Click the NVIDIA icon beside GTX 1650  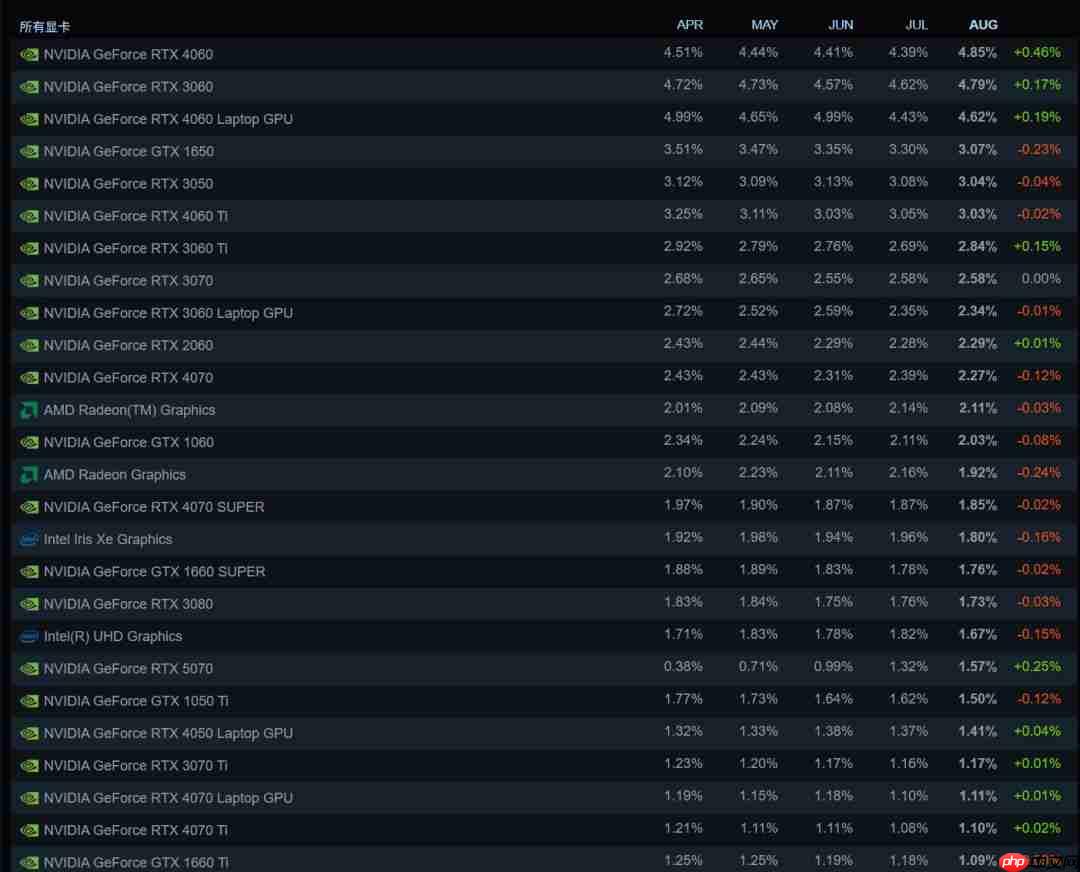pyautogui.click(x=28, y=151)
